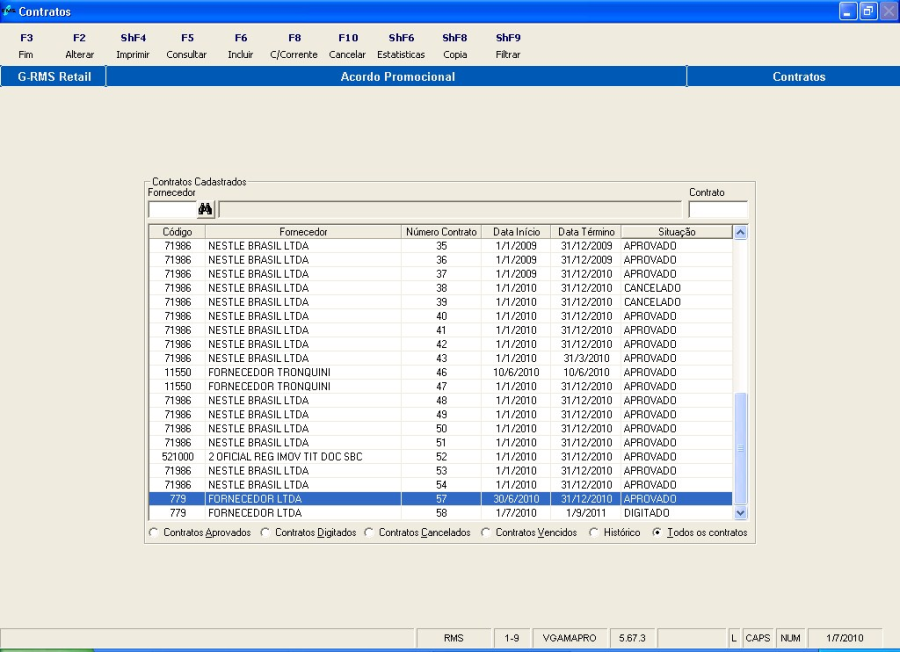Click the Data Início column header
The width and height of the screenshot is (900, 652).
[516, 232]
